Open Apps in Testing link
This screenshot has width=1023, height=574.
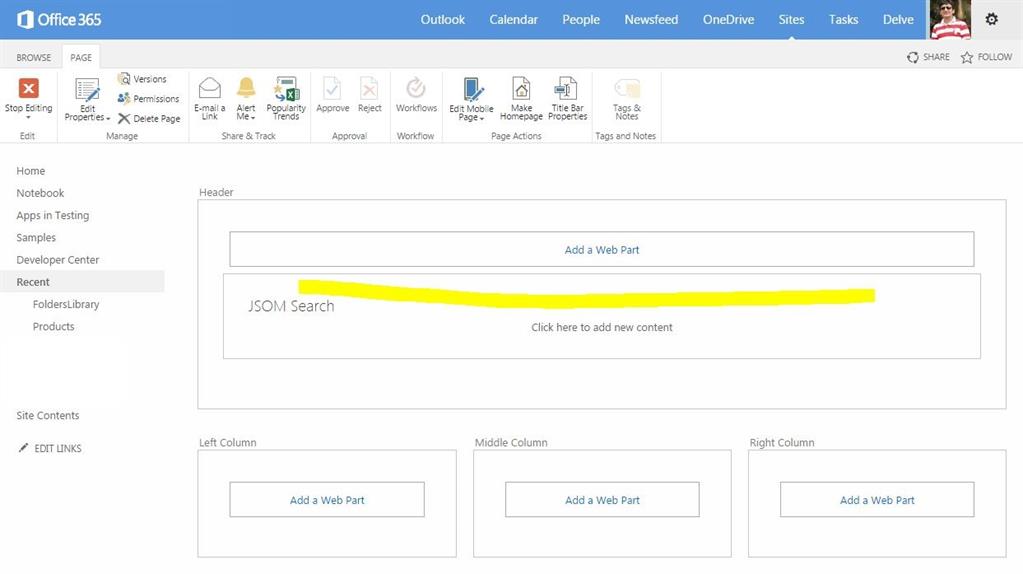click(53, 215)
